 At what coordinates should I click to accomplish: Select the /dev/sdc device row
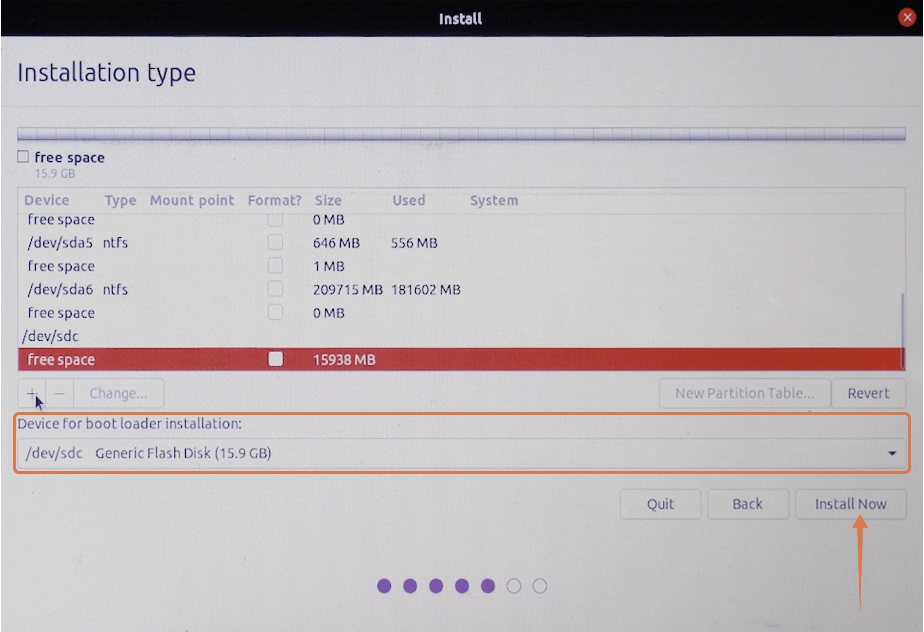(460, 336)
